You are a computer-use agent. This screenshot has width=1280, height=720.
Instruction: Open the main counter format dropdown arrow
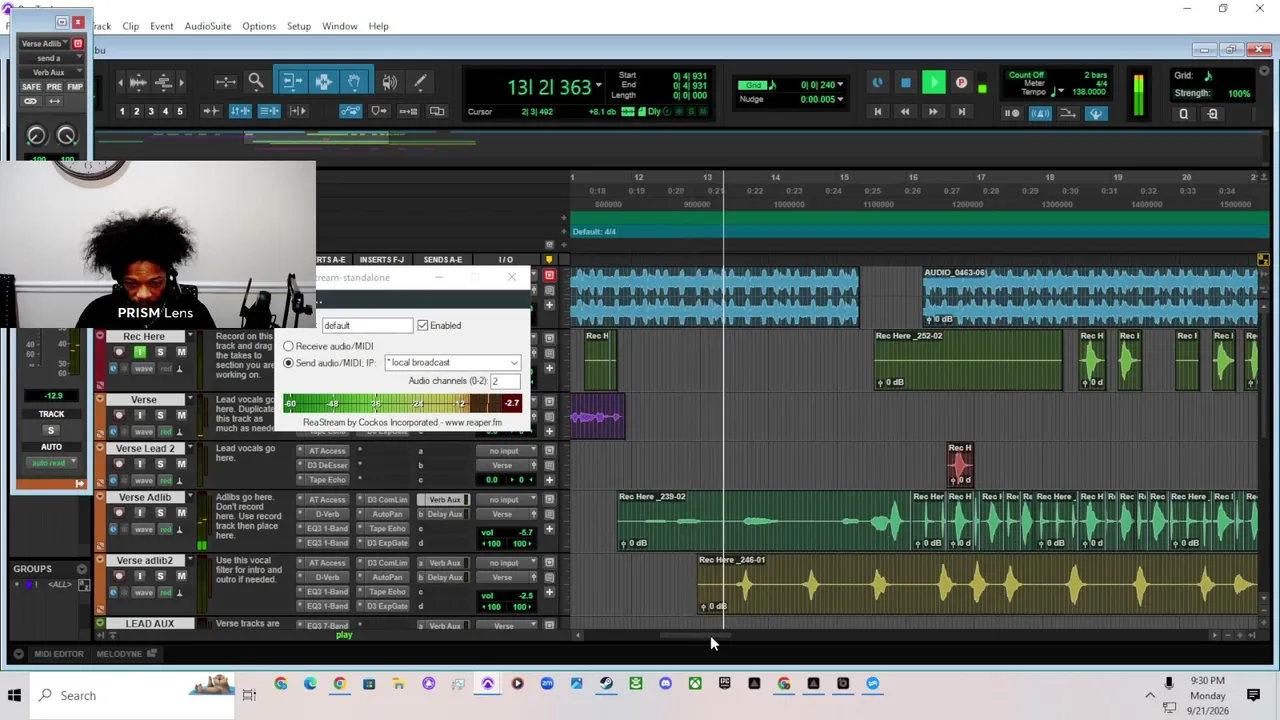pyautogui.click(x=598, y=85)
